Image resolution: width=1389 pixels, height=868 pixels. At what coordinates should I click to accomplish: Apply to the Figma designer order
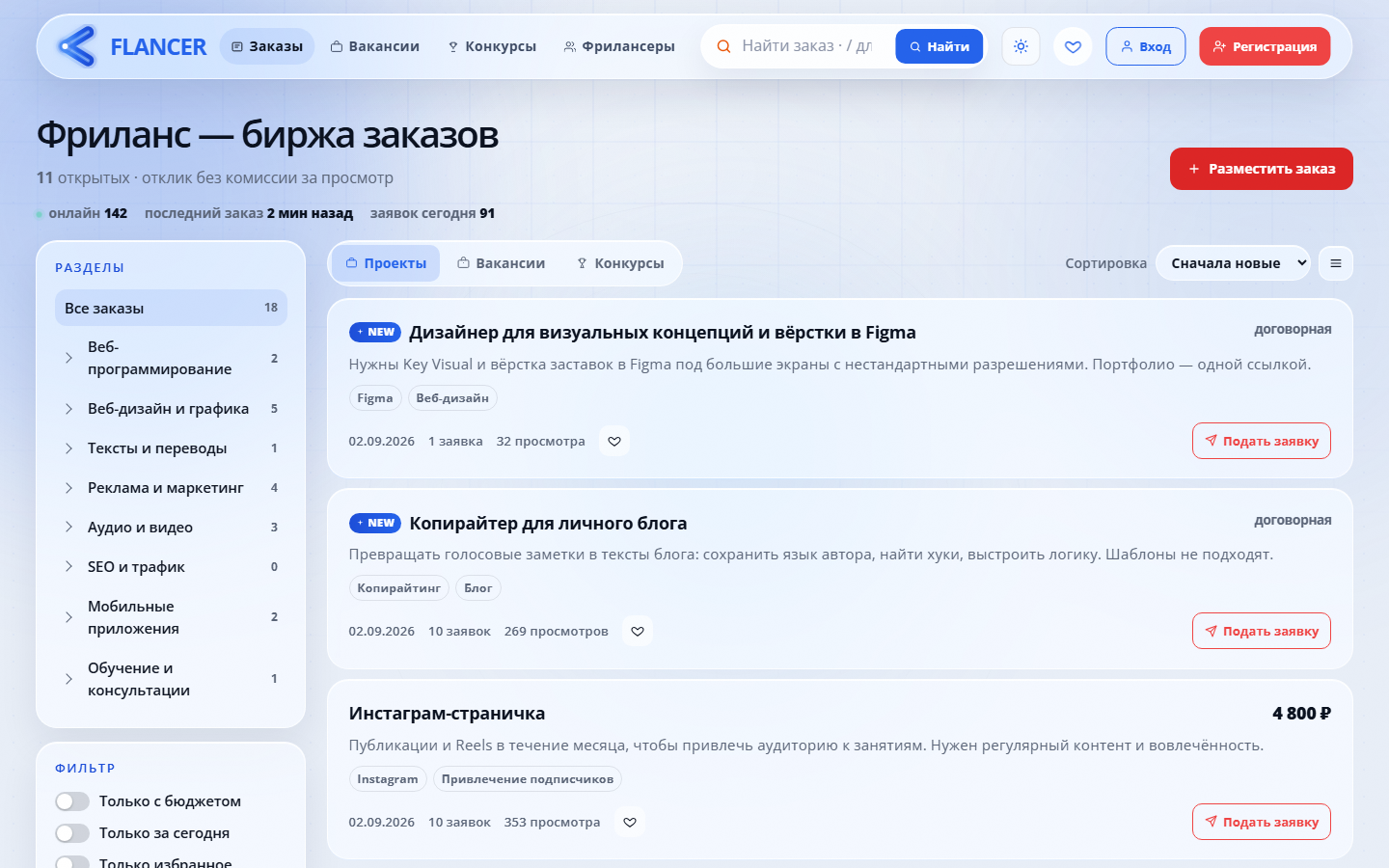click(1262, 441)
